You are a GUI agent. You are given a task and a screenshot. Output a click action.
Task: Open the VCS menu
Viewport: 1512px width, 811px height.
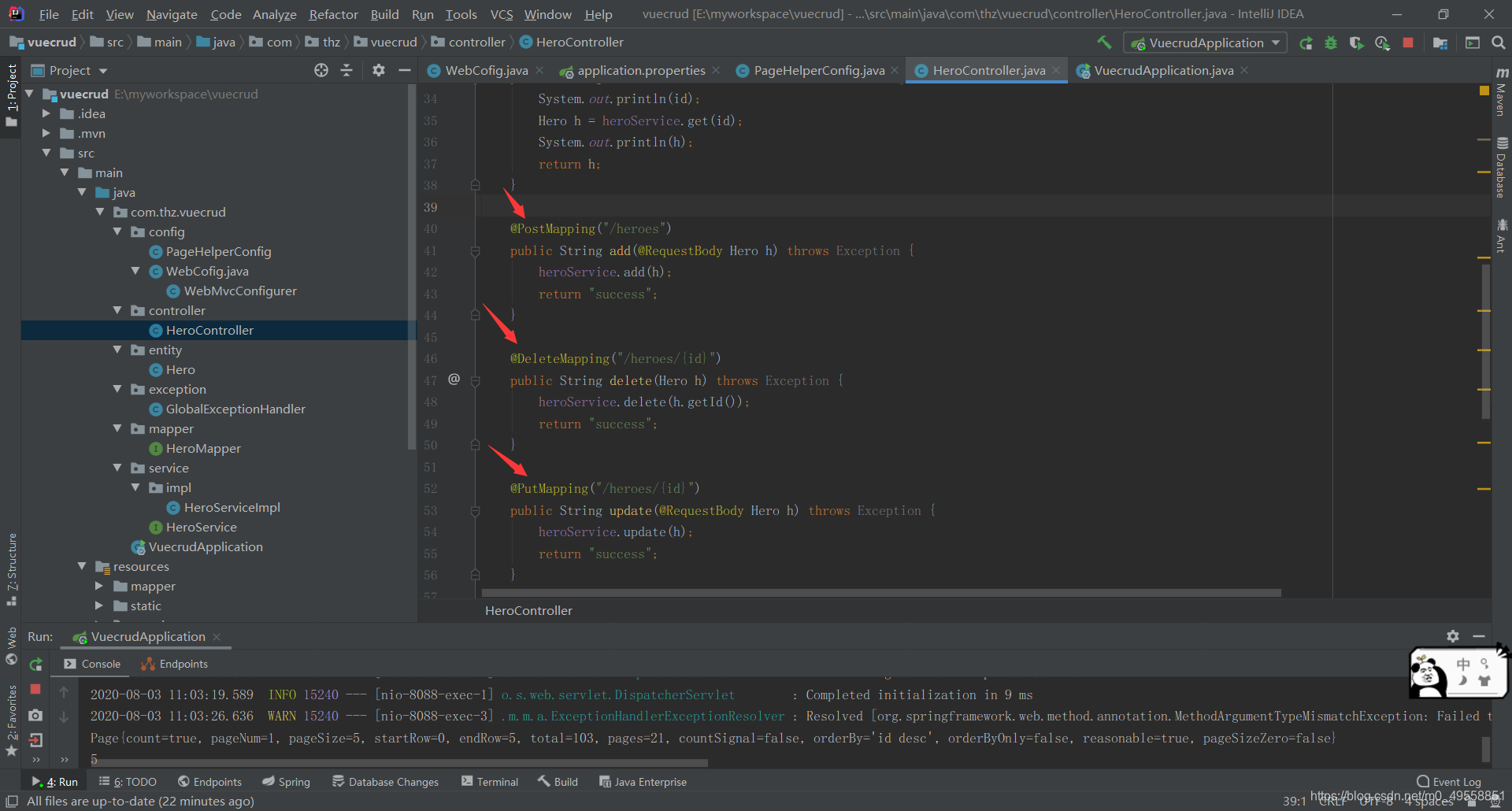pos(501,13)
